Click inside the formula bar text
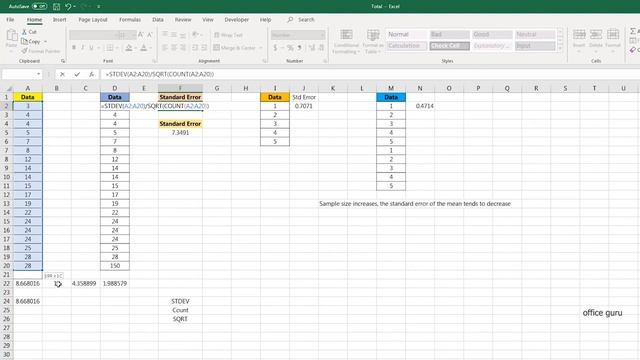Screen dimensions: 640x360 (x=159, y=74)
